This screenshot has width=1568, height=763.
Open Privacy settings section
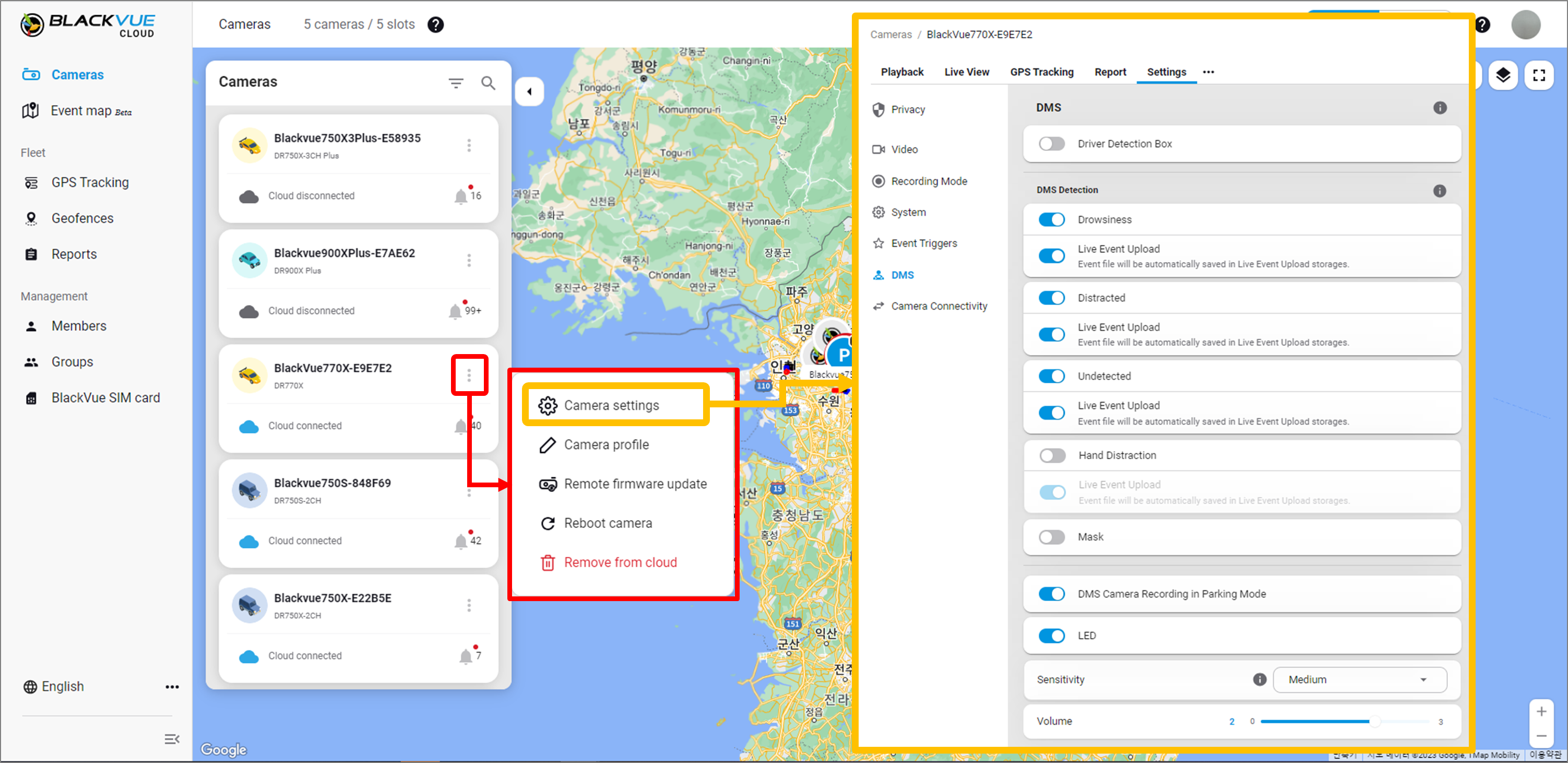click(898, 110)
